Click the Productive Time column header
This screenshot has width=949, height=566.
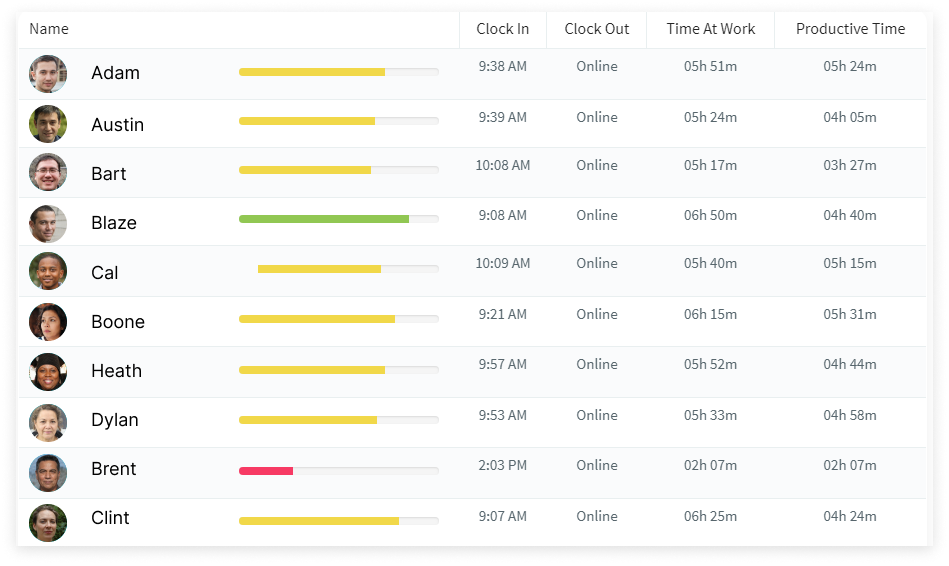(x=850, y=29)
